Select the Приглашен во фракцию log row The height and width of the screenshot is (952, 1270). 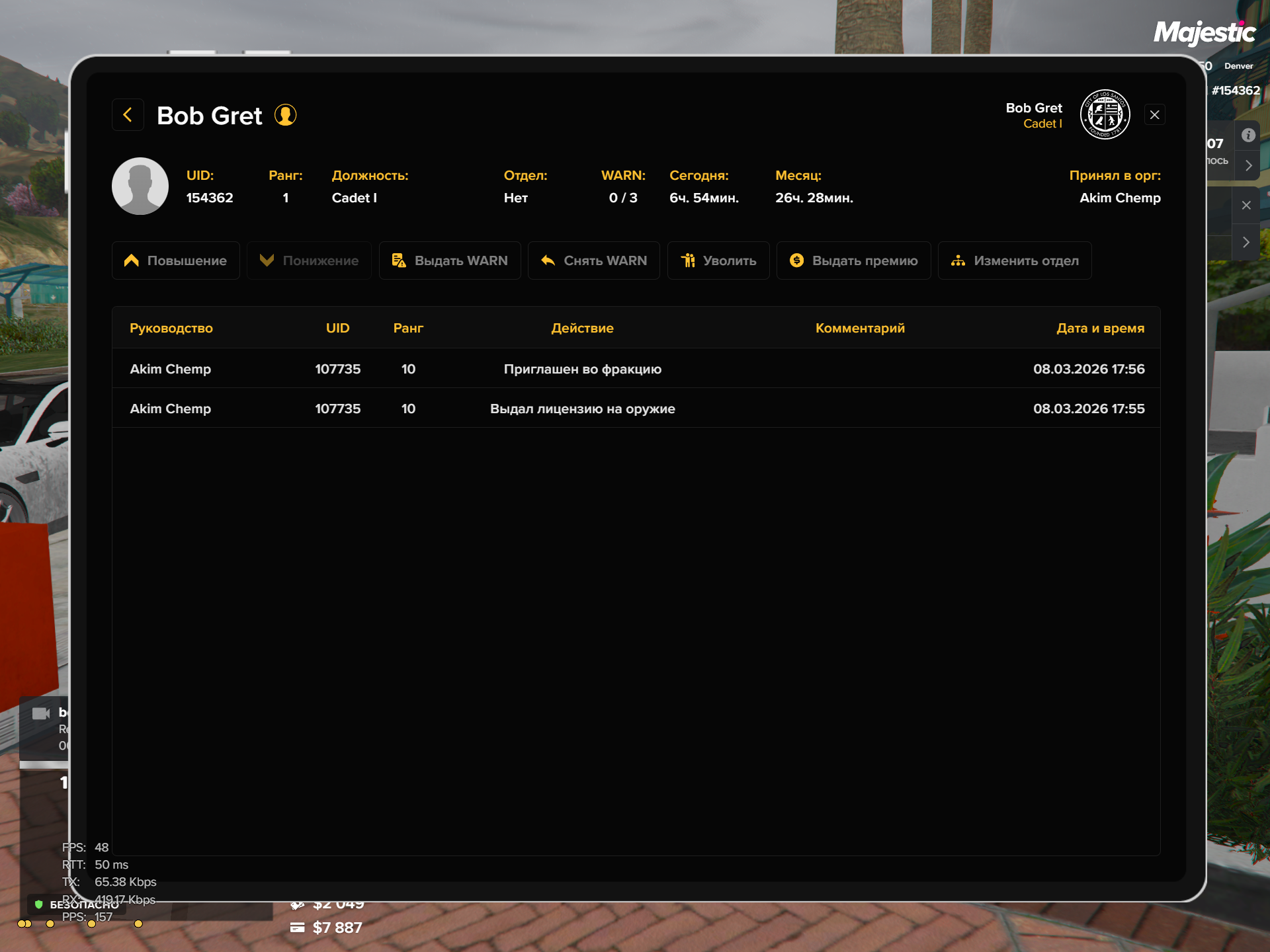[582, 369]
